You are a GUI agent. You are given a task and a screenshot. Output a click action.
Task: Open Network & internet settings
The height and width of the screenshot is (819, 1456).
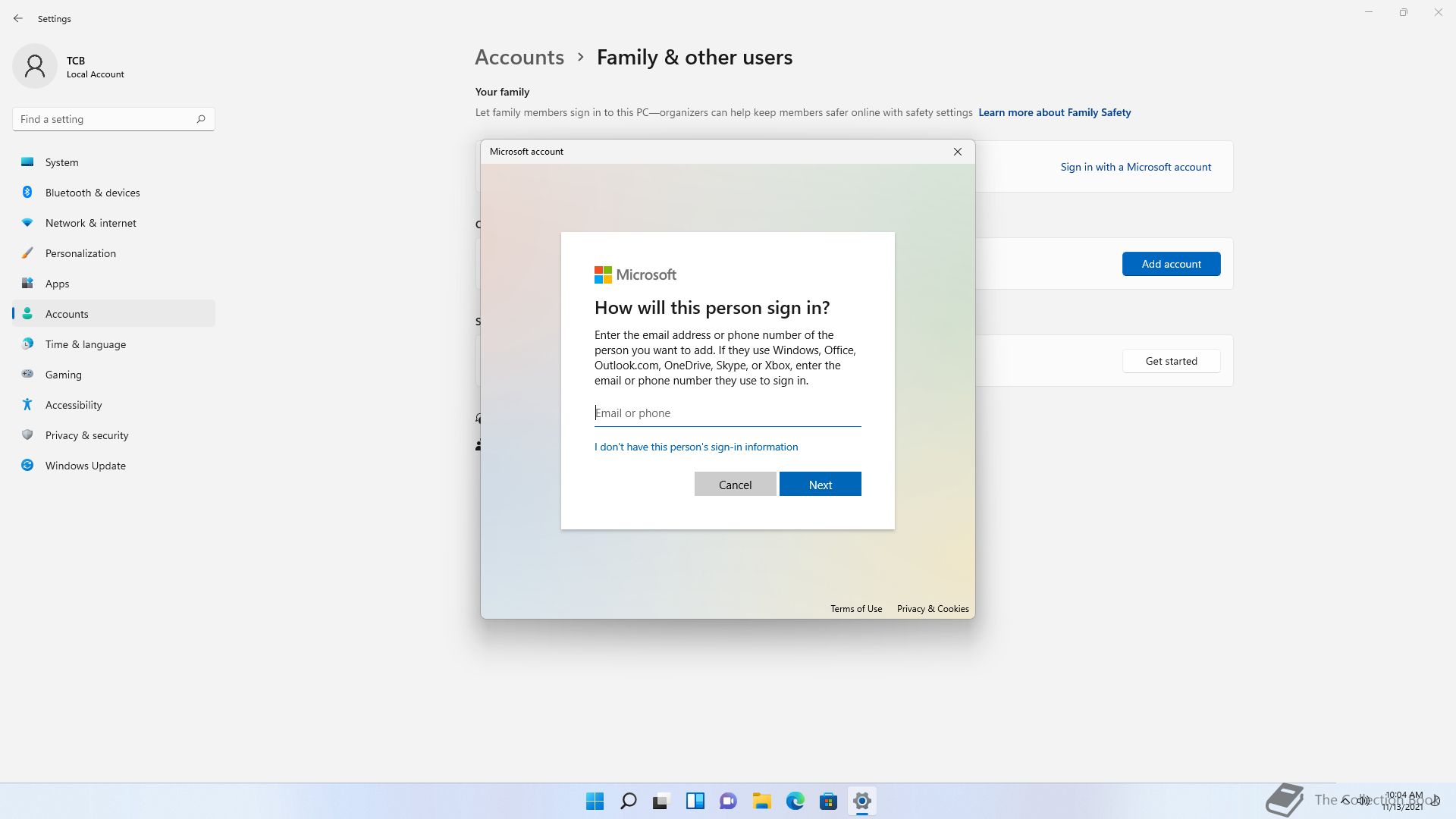point(114,223)
